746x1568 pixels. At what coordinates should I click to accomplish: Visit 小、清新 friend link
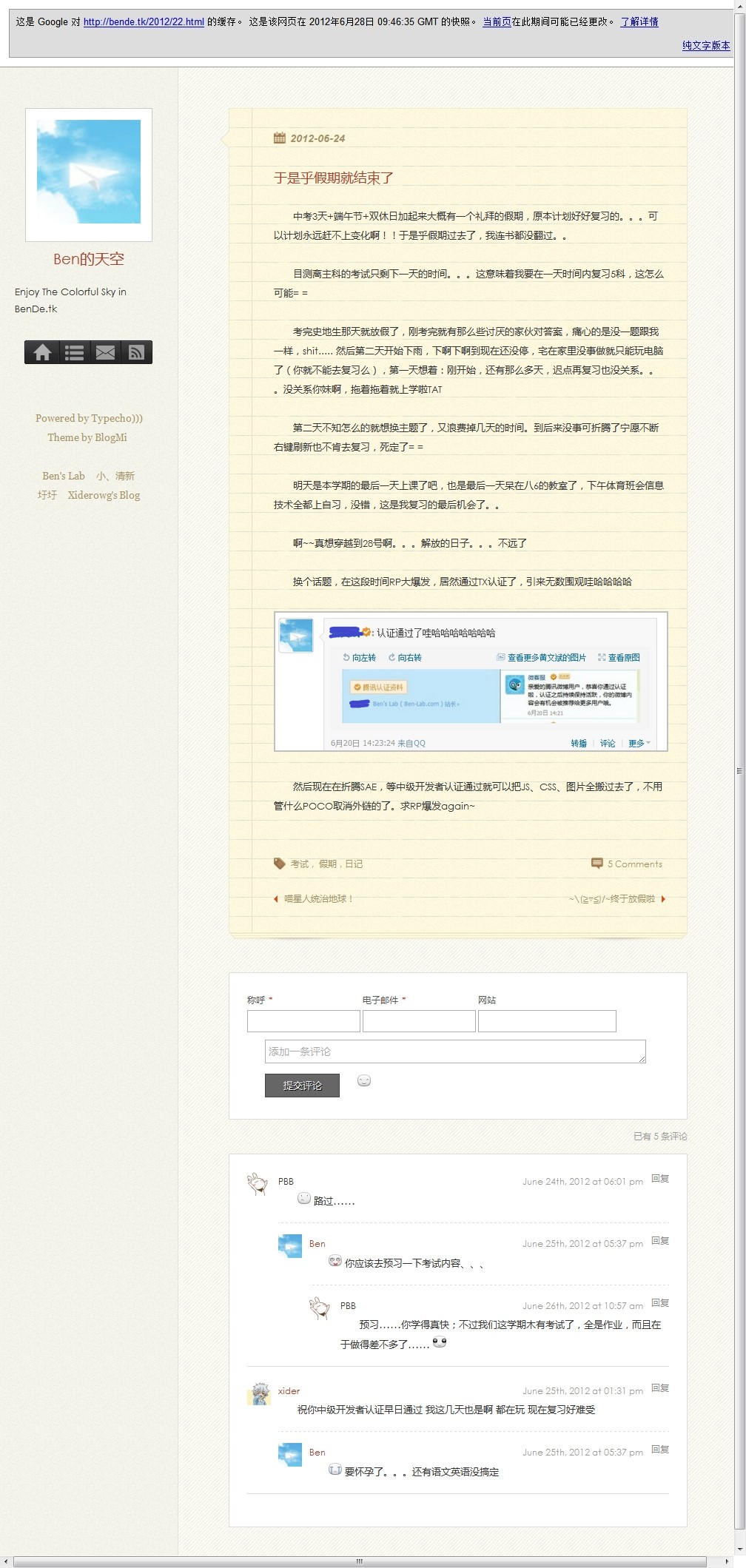(x=115, y=476)
